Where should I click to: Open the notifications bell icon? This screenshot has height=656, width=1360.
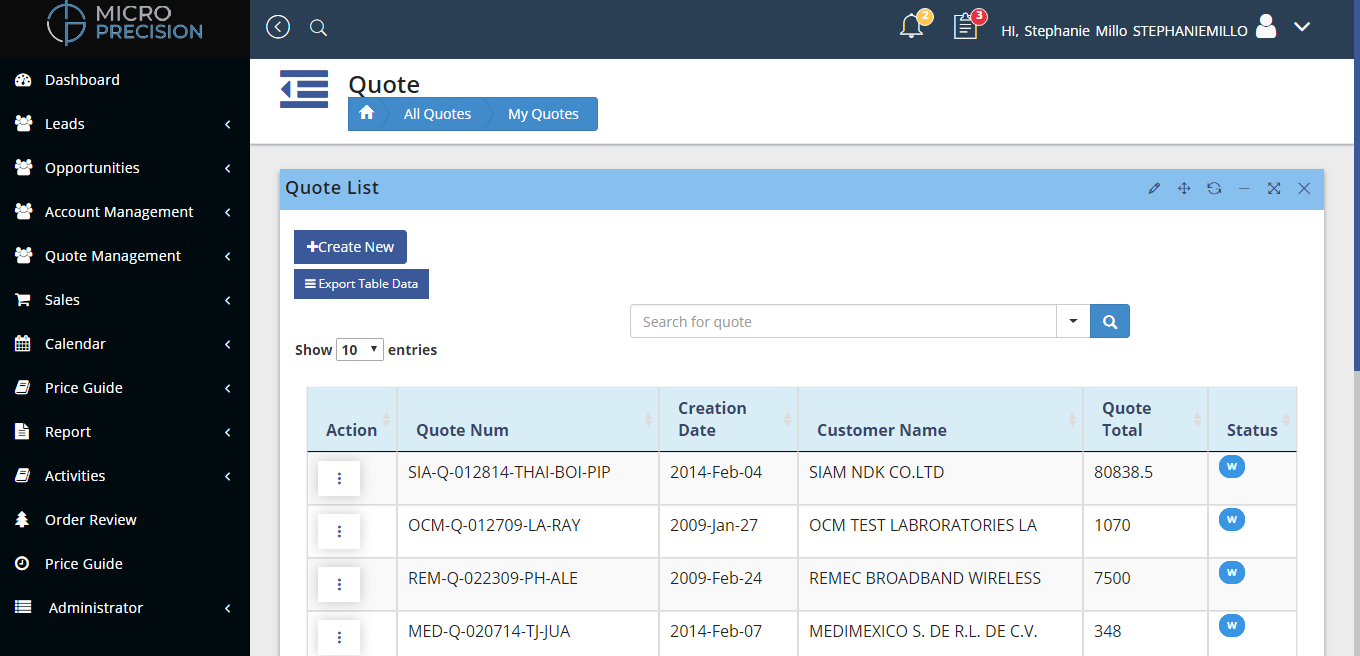(911, 29)
